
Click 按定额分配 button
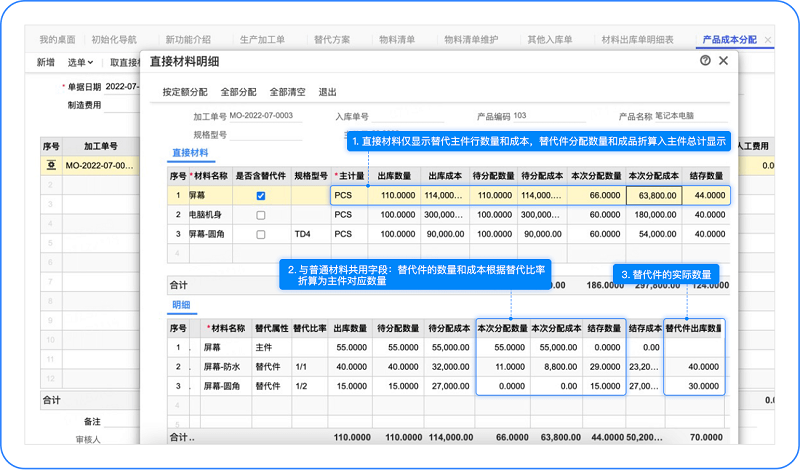point(185,92)
